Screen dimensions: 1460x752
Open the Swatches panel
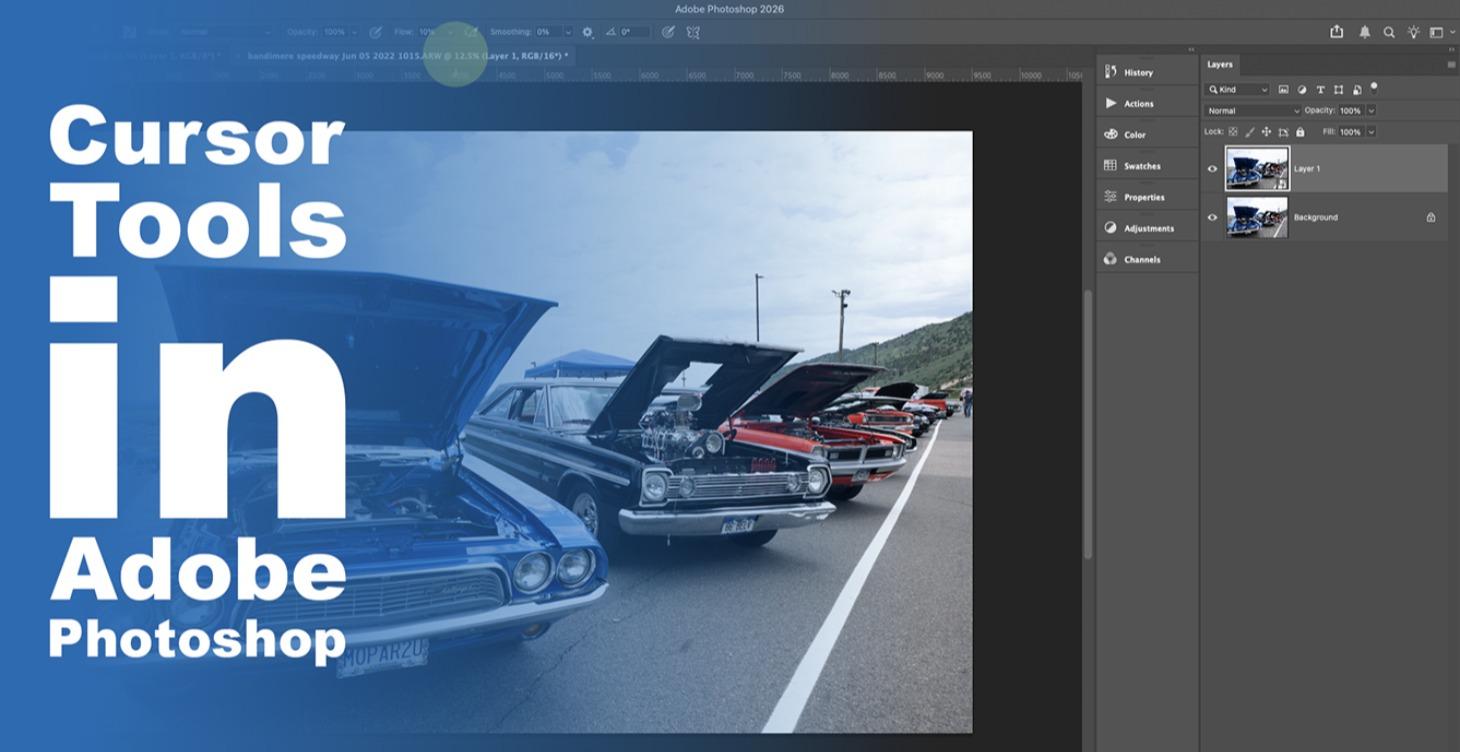point(1147,166)
